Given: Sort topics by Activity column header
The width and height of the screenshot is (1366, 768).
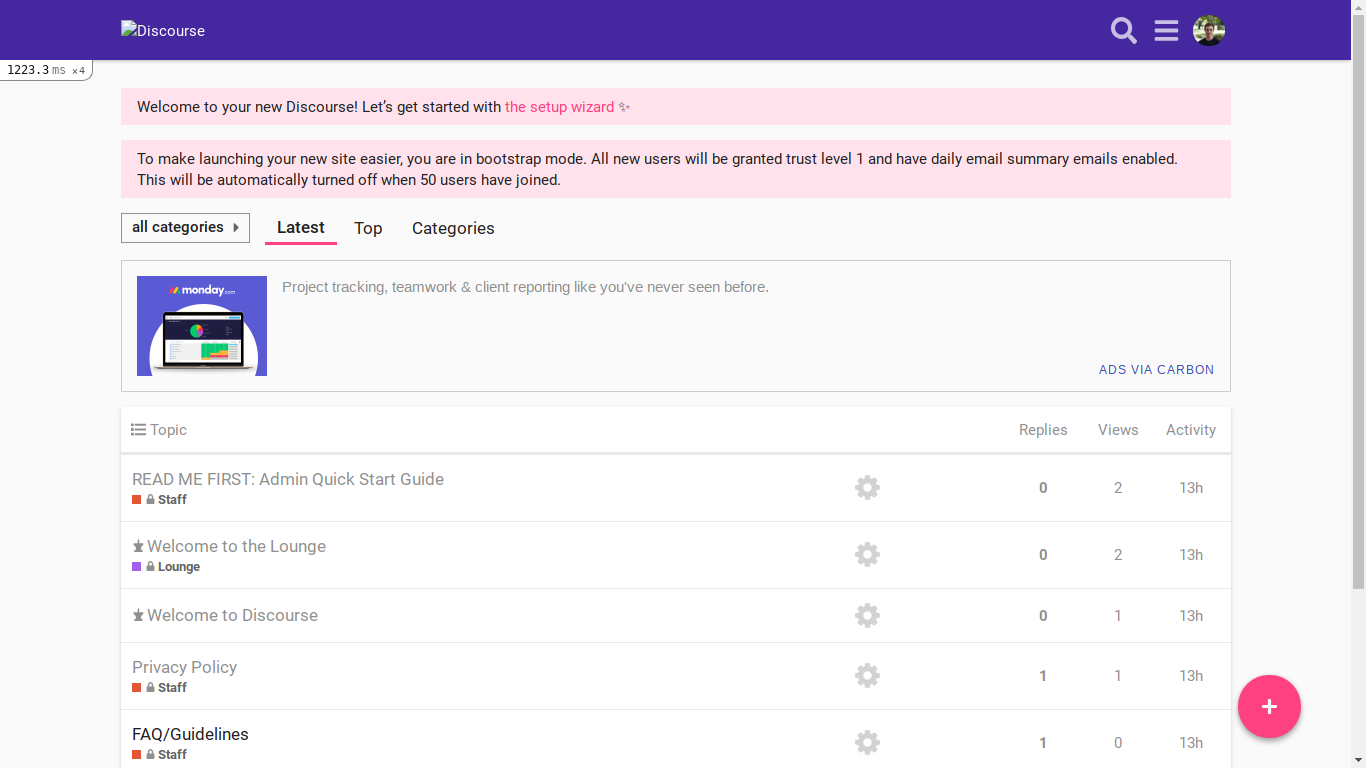Looking at the screenshot, I should [x=1191, y=430].
